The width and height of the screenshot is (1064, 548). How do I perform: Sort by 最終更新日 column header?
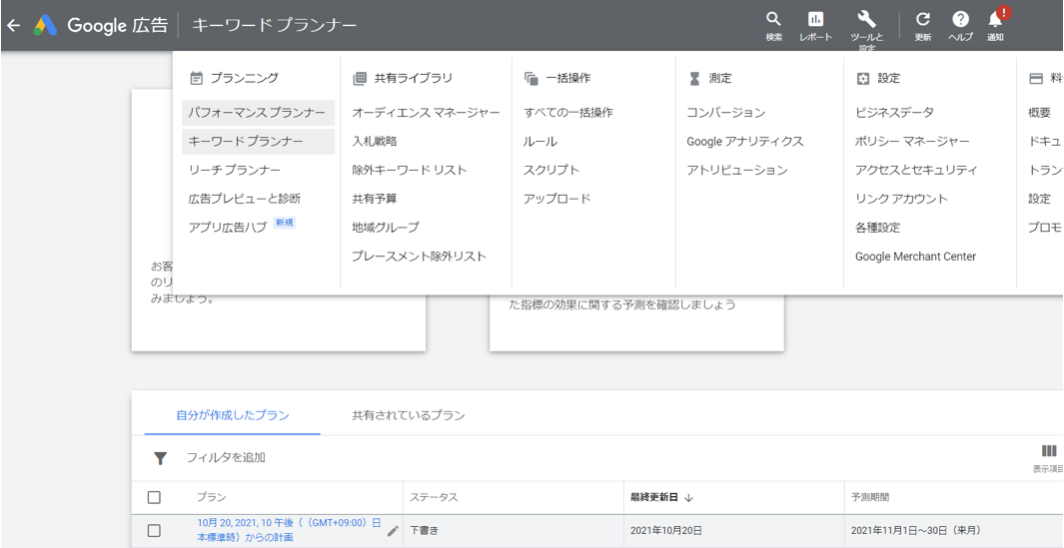coord(655,497)
